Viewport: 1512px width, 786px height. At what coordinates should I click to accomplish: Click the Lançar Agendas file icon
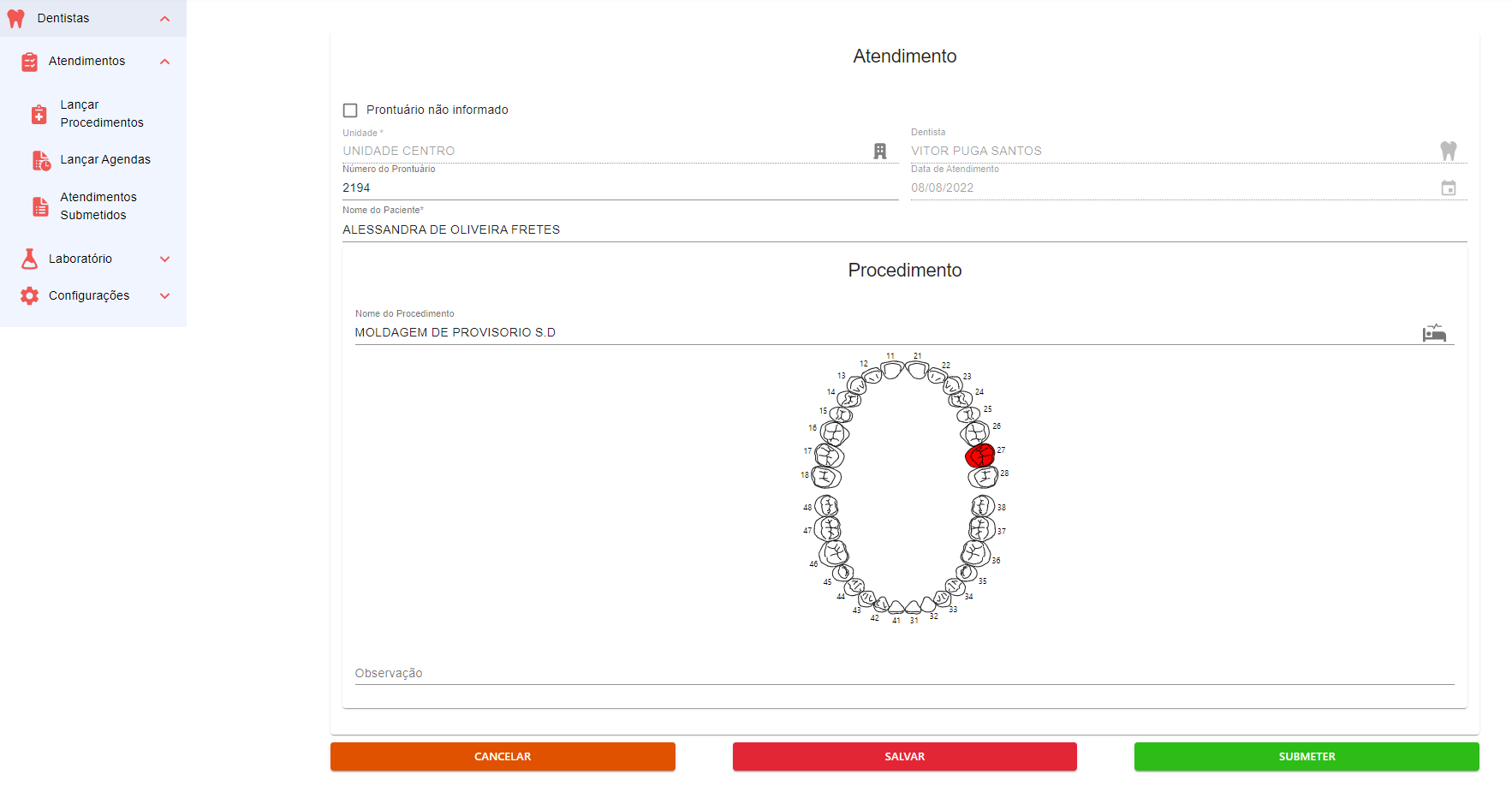[x=41, y=160]
